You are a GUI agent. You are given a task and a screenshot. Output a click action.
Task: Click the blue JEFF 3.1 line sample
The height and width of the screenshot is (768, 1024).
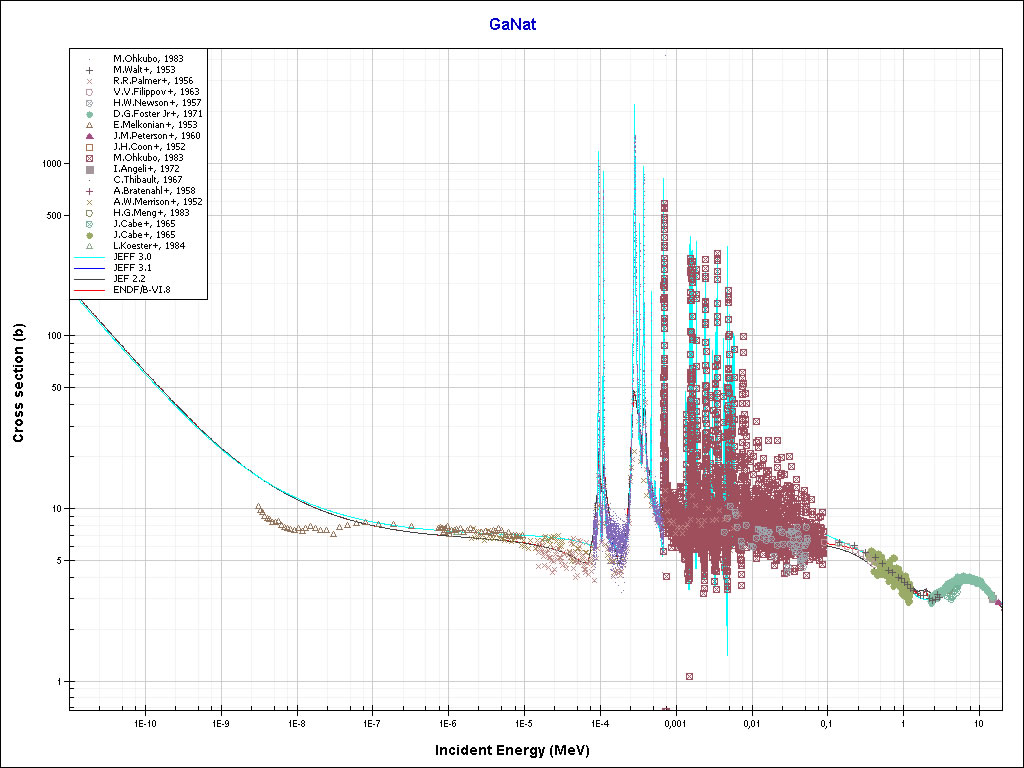[x=90, y=268]
